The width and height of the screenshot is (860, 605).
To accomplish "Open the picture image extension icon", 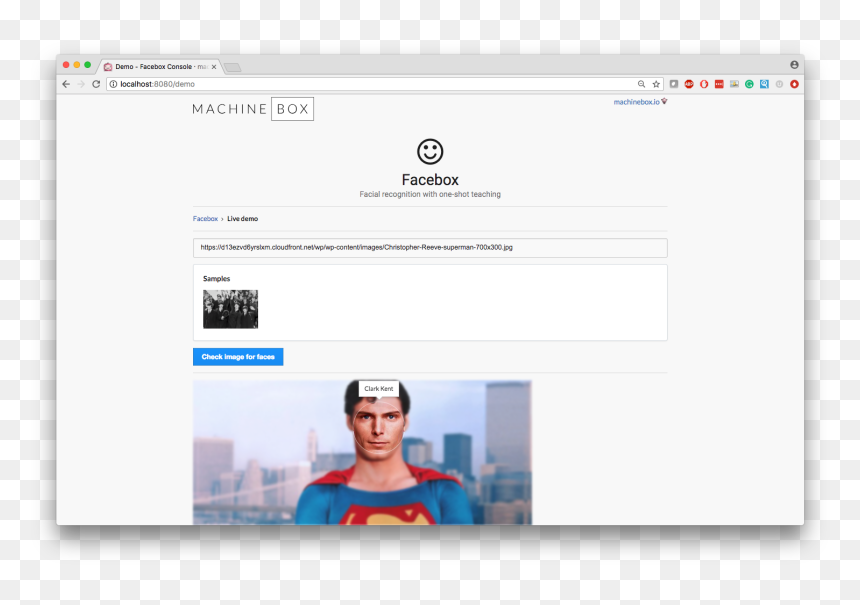I will tap(734, 84).
